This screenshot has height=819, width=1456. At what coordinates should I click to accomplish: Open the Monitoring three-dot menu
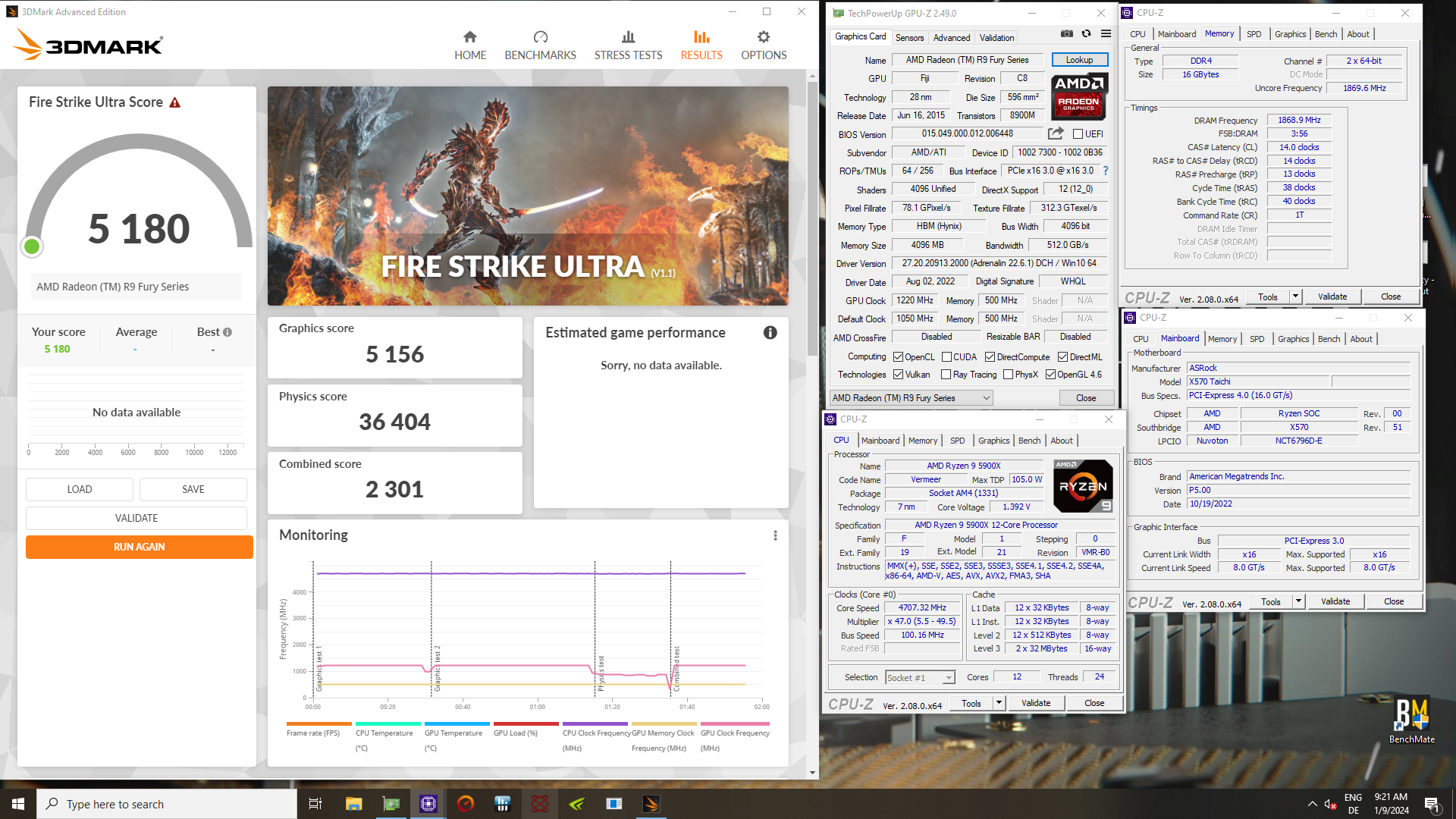(775, 535)
